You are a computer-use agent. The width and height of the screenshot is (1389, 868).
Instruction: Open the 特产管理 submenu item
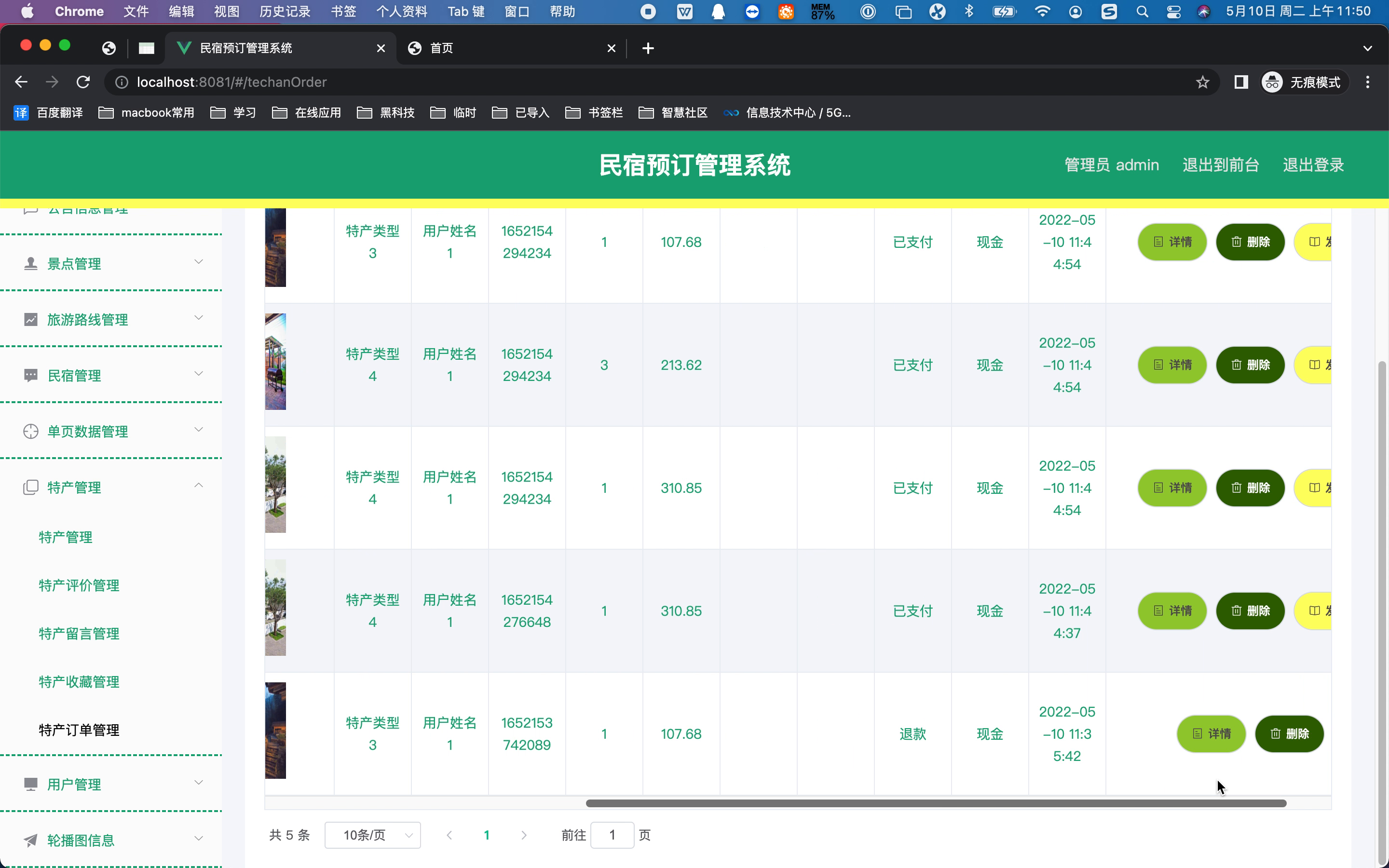click(x=66, y=537)
